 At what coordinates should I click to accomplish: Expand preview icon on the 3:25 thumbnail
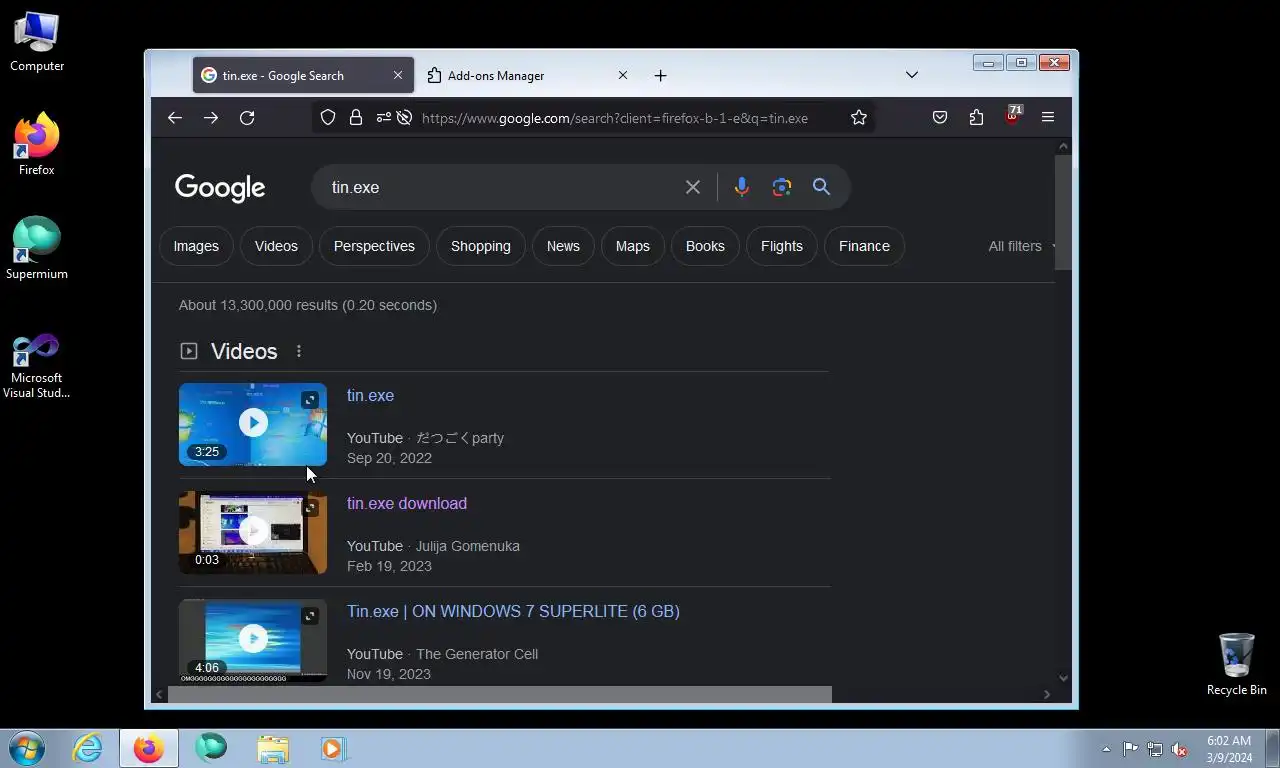coord(310,400)
